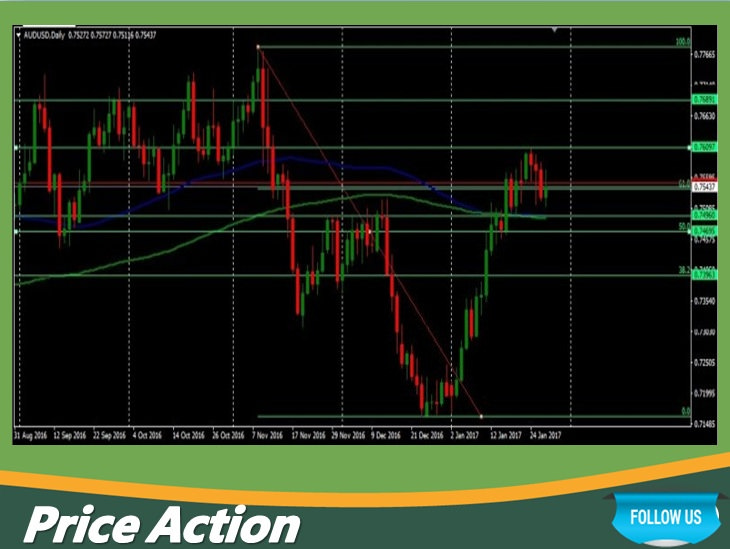This screenshot has width=730, height=549.
Task: Click the chart shift triangle marker at top
Action: (555, 30)
